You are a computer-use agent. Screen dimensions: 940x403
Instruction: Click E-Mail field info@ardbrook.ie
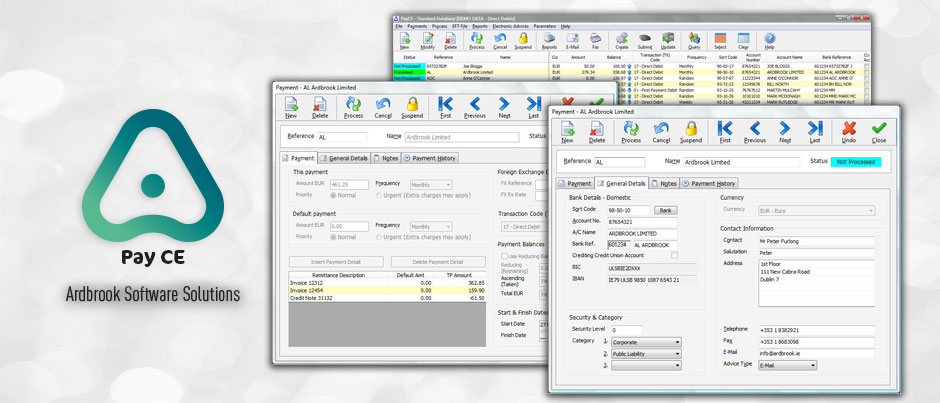click(x=816, y=354)
